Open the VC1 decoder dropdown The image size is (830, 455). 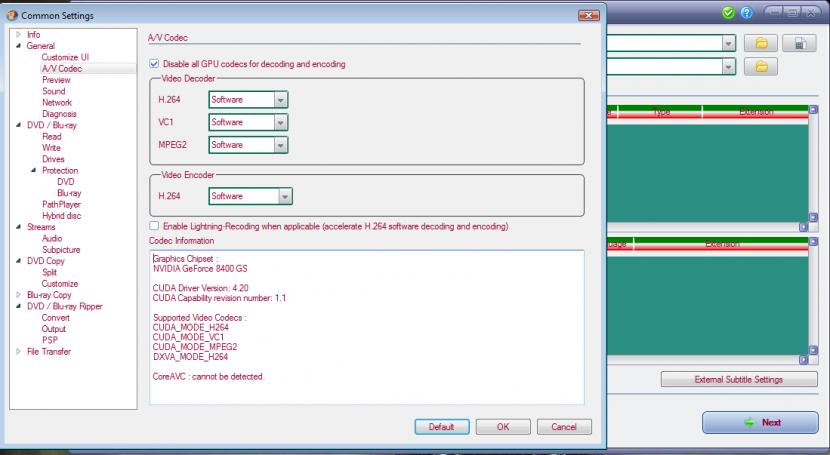280,122
